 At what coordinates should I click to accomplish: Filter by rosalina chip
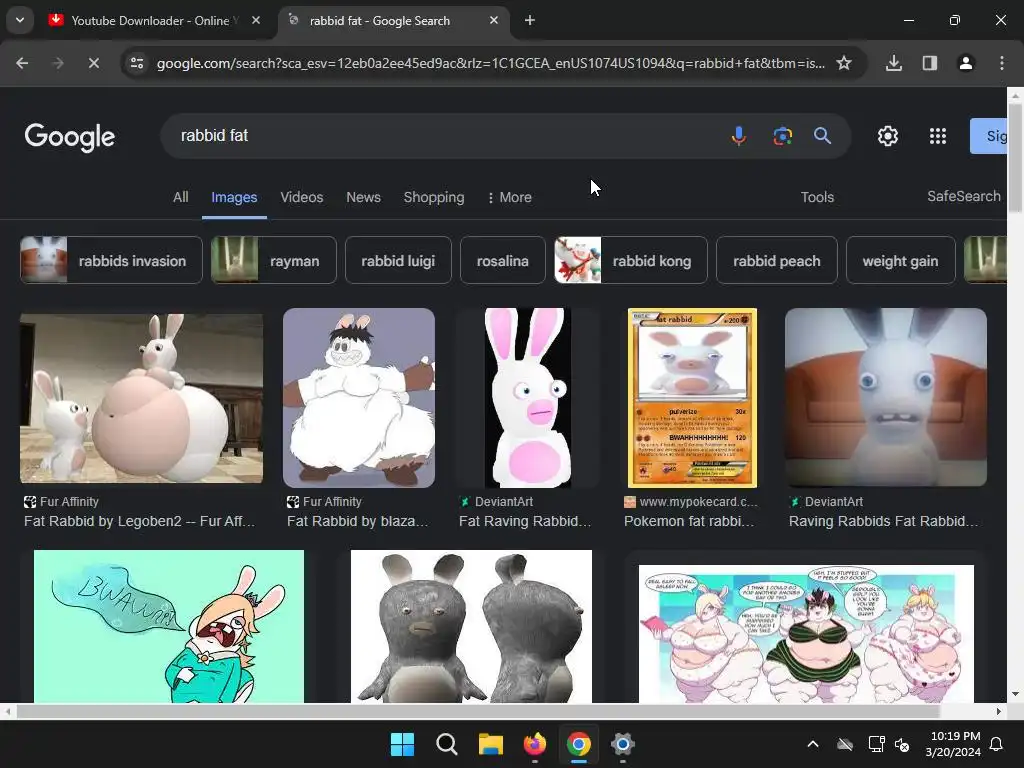click(502, 261)
